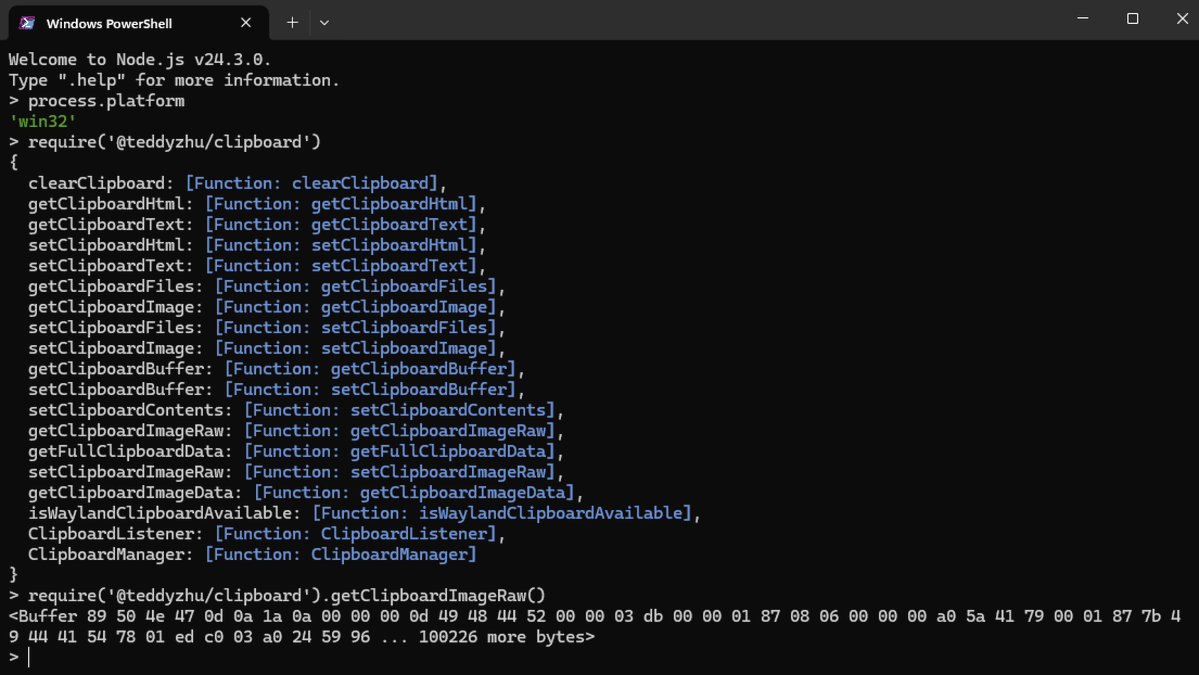Click the setClipboardContents function entry

coord(296,411)
